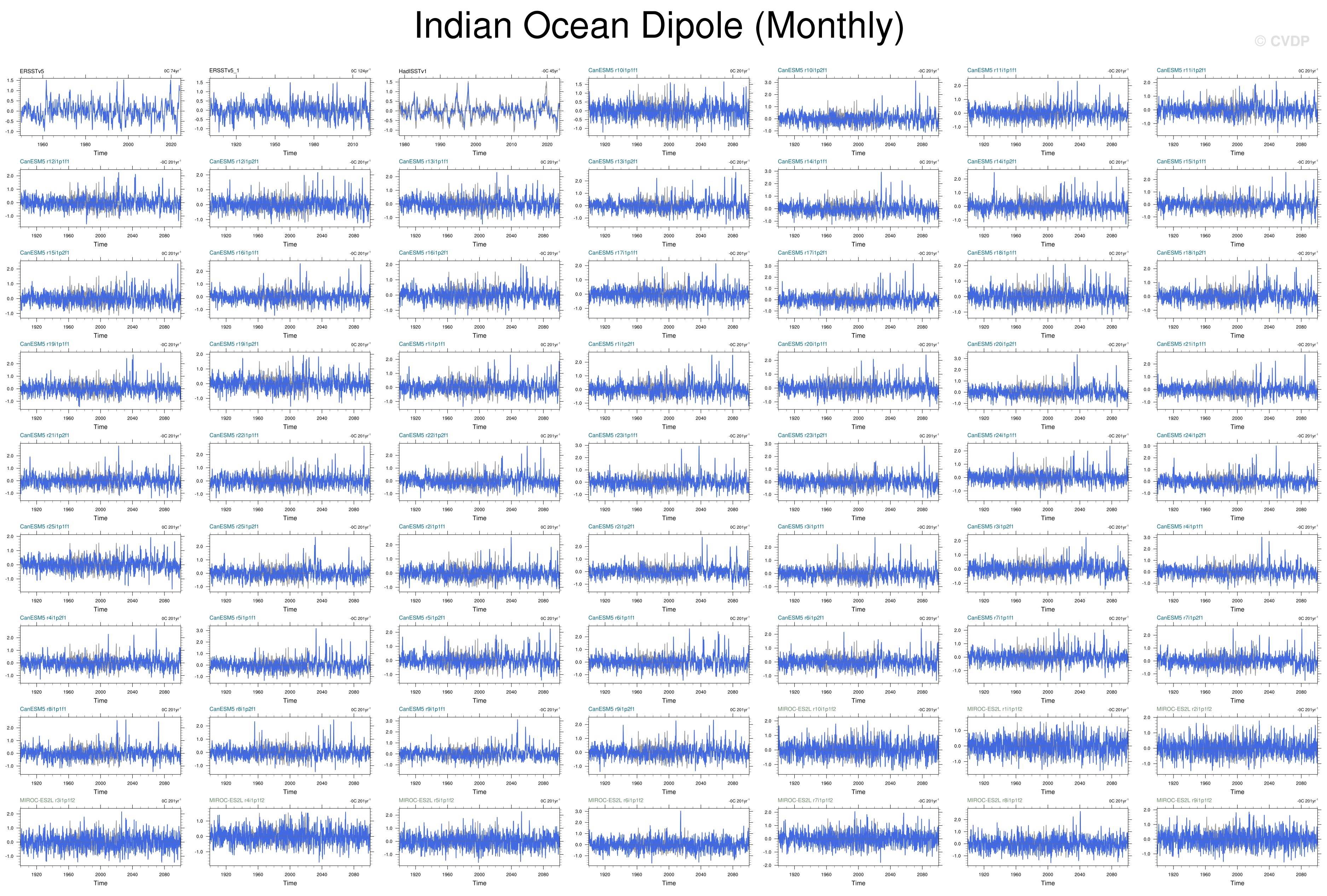Viewport: 1327px width, 896px height.
Task: Click the ERSSTv5 time series plot
Action: tap(100, 107)
